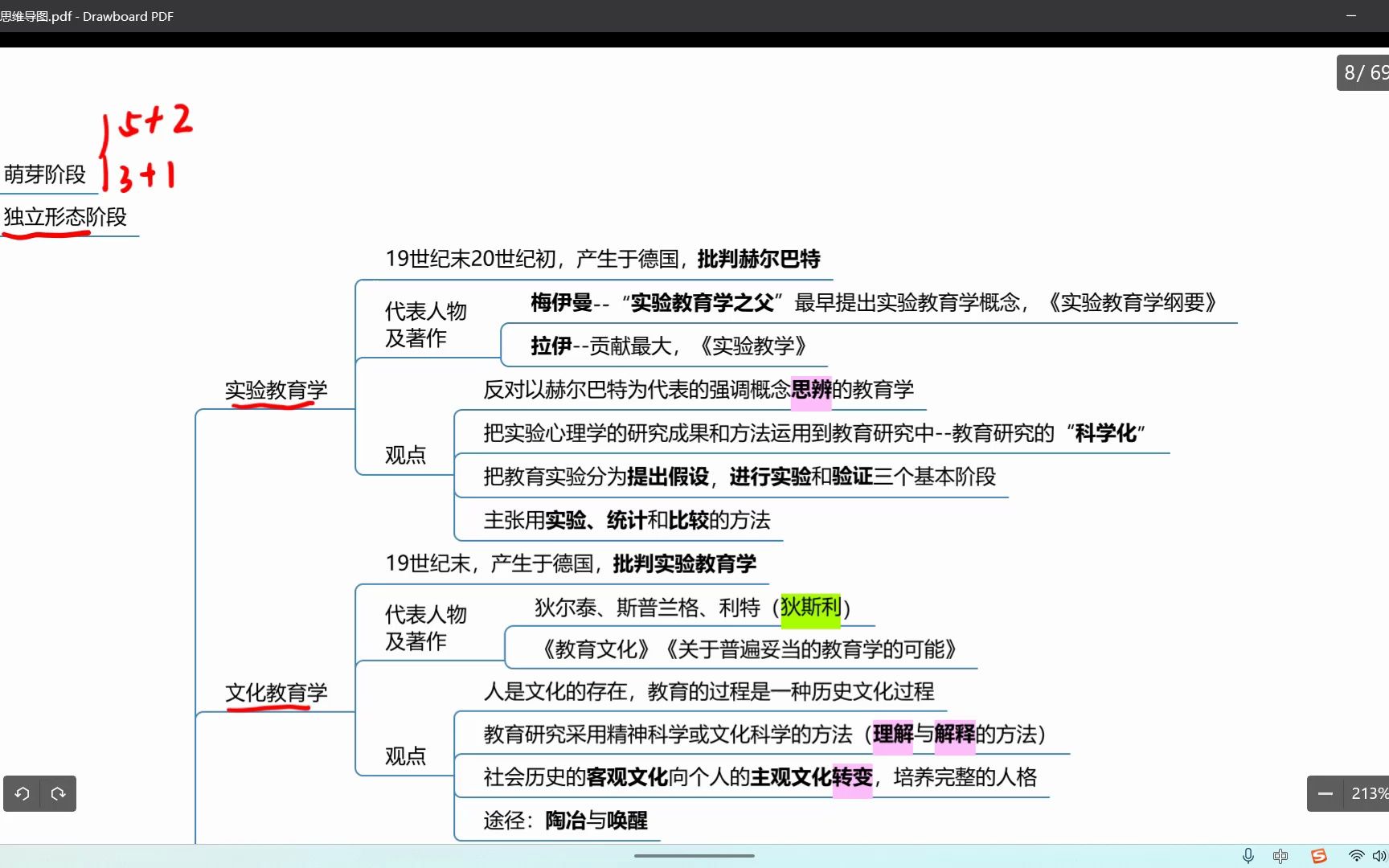The image size is (1389, 868).
Task: Click line 把教育实验分为提出假设
Action: click(740, 477)
